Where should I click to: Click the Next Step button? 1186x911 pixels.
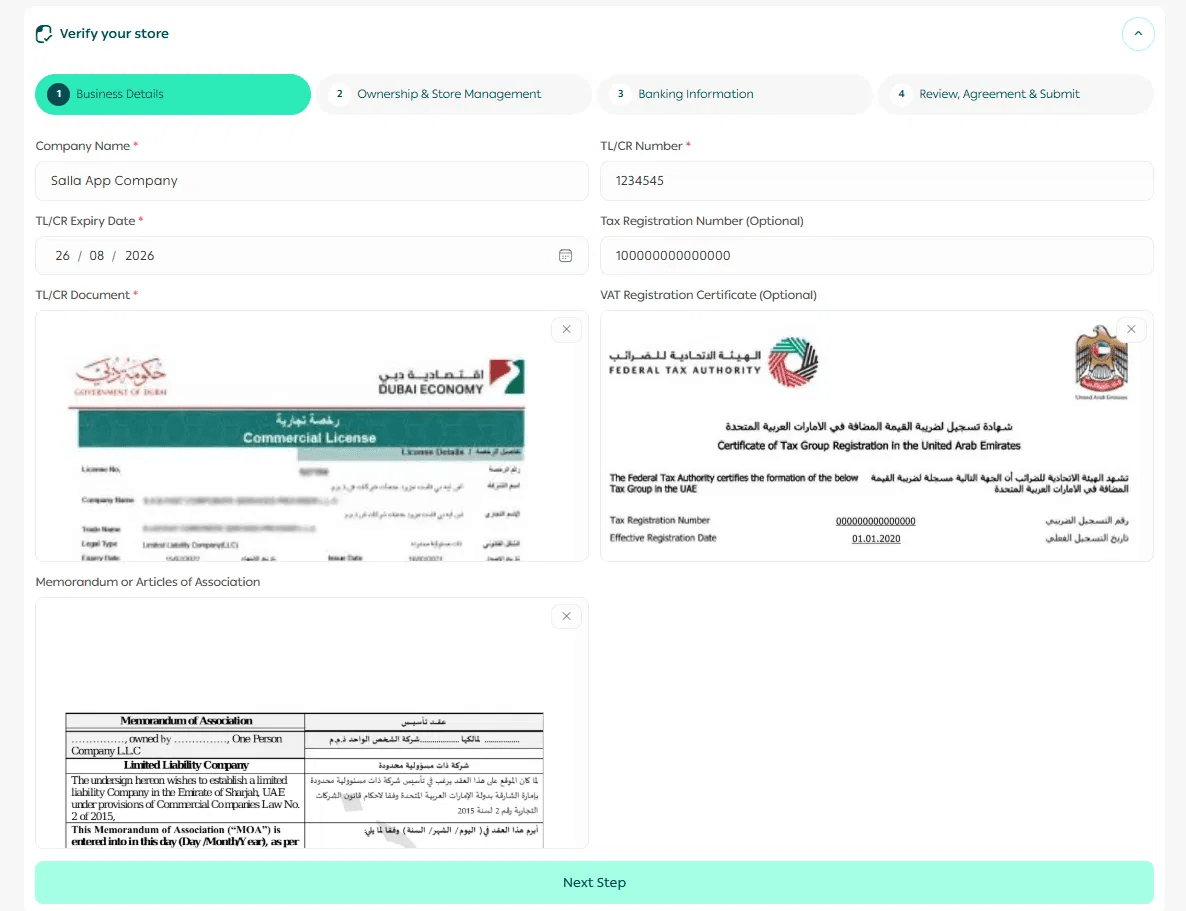pos(595,882)
